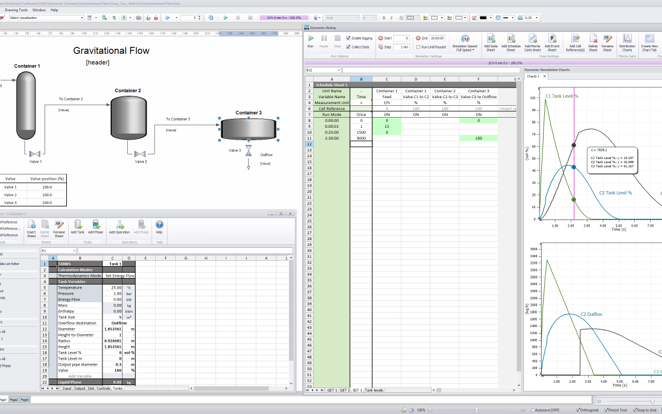Image resolution: width=662 pixels, height=414 pixels.
Task: Pause the dynamic simulation
Action: 324,41
